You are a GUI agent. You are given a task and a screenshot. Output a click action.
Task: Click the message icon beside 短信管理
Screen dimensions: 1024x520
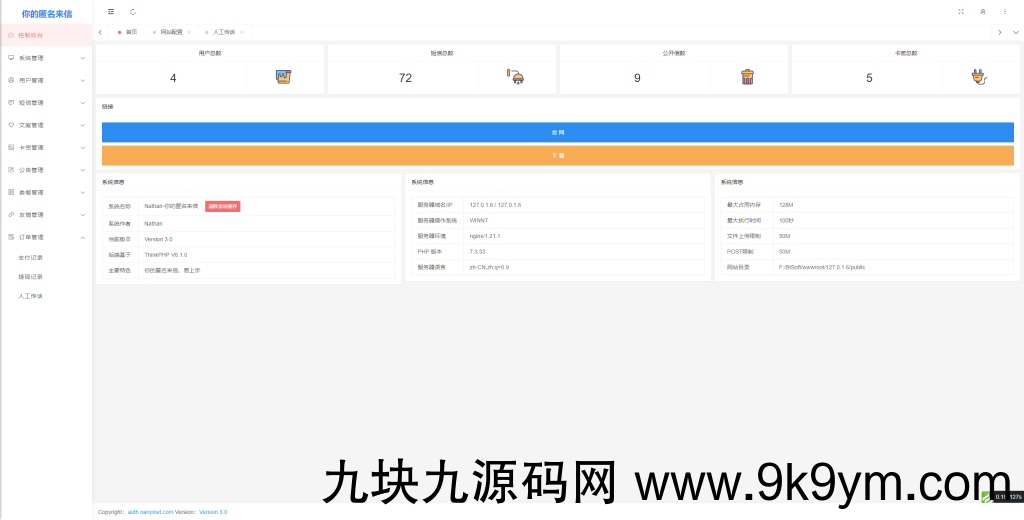click(x=11, y=103)
